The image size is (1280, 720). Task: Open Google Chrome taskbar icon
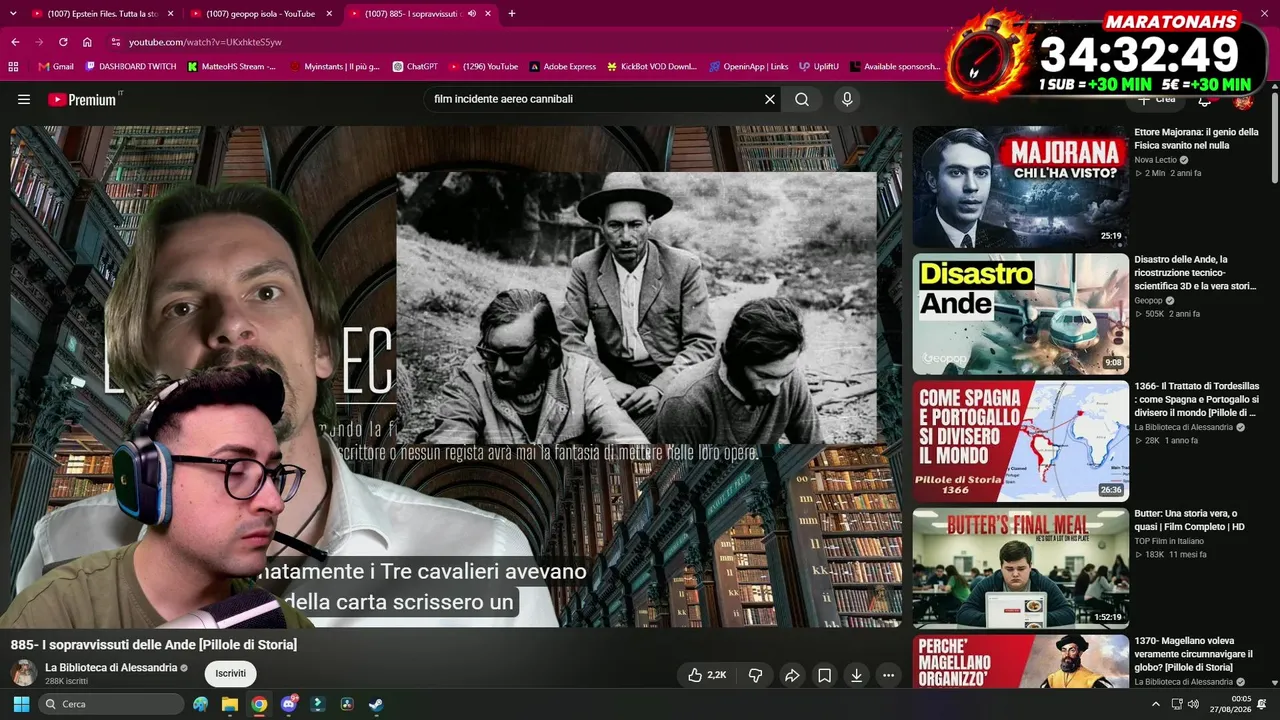click(259, 704)
